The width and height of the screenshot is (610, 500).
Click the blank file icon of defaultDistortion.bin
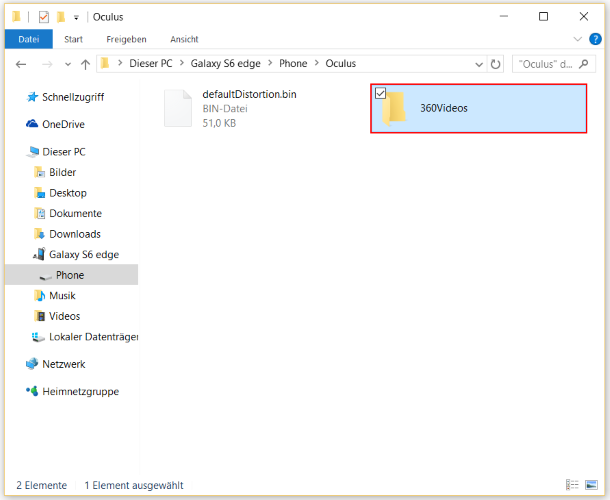[x=178, y=108]
